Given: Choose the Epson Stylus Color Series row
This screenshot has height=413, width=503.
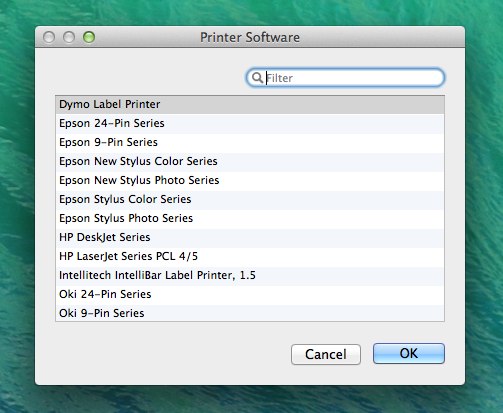Looking at the screenshot, I should tap(250, 200).
